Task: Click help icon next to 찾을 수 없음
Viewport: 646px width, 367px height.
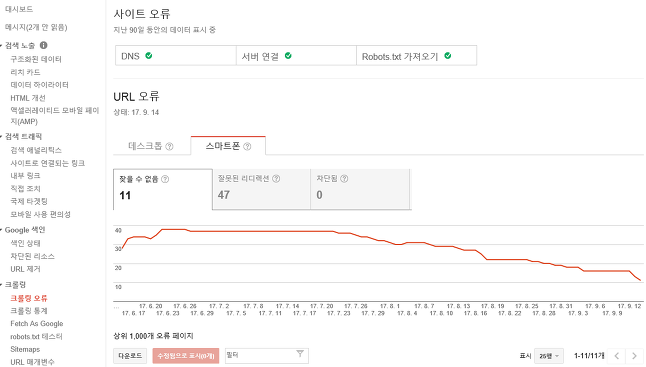Action: [x=165, y=179]
